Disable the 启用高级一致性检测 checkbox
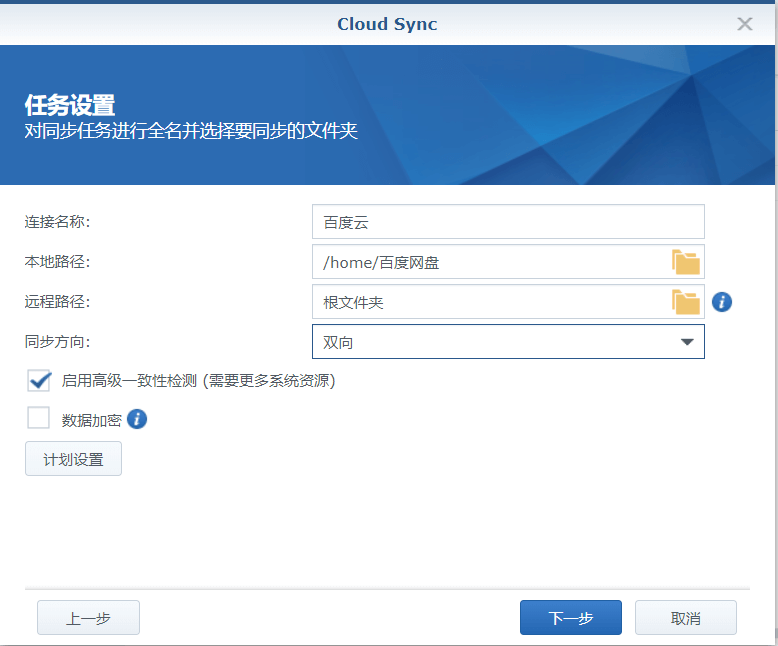Viewport: 778px width, 646px height. point(39,381)
